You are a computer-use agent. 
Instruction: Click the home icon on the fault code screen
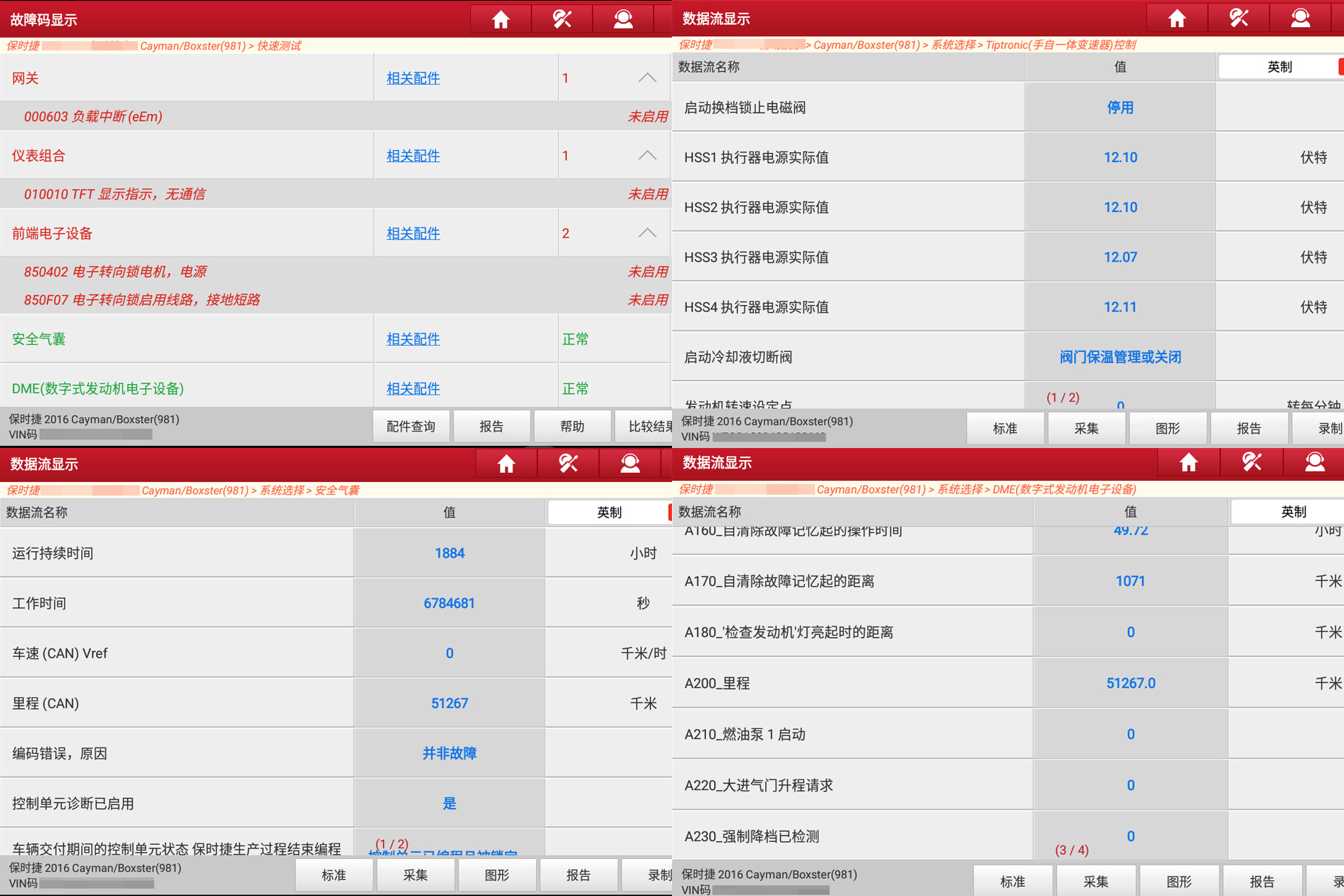(x=501, y=19)
